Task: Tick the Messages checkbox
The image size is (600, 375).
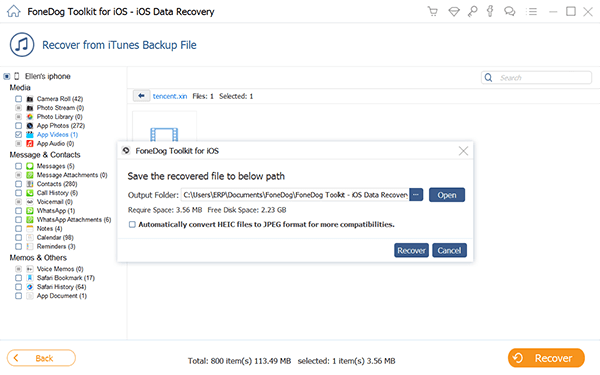Action: point(18,166)
